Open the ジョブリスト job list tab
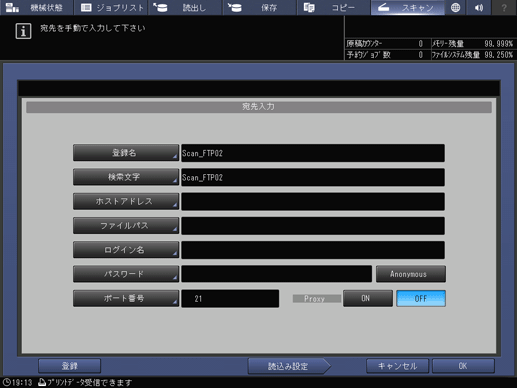 (x=111, y=7)
